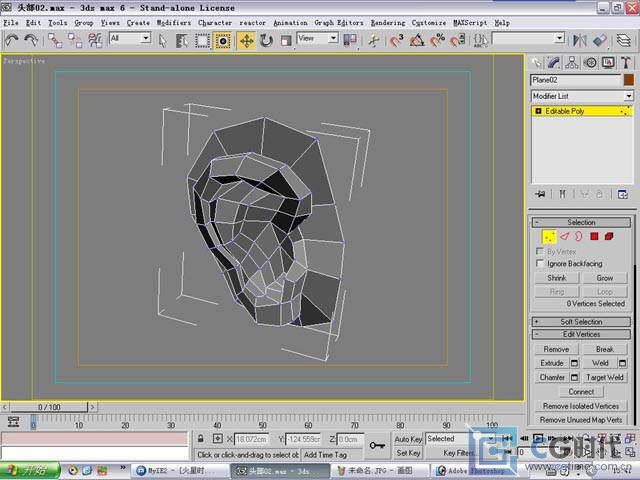
Task: Click Bind to Space Warp icon
Action: pos(95,40)
